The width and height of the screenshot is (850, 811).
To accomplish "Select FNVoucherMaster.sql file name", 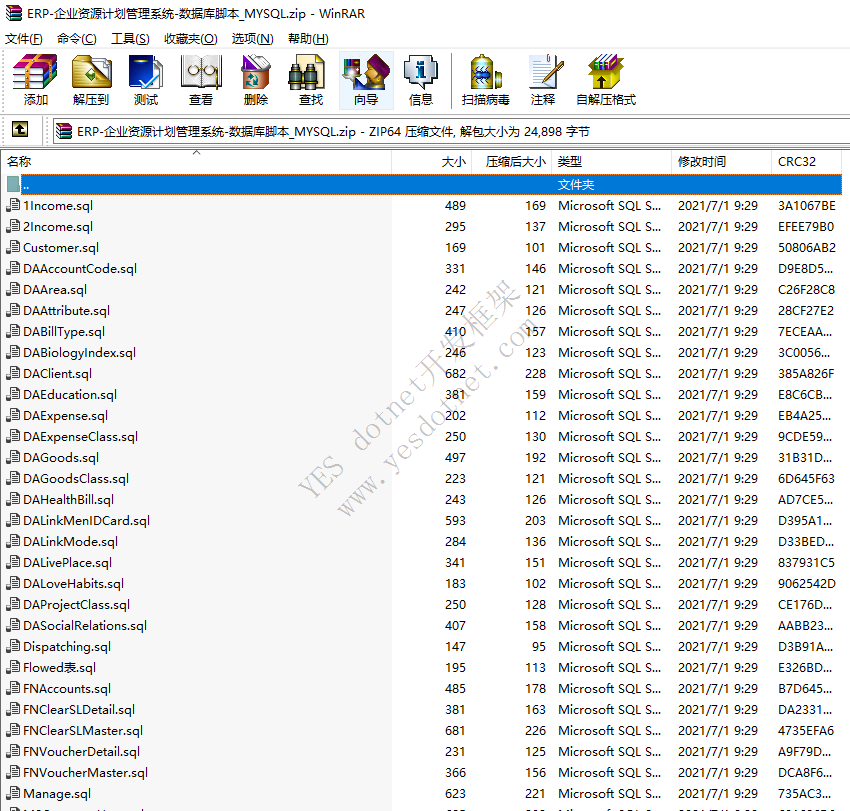I will [x=85, y=773].
